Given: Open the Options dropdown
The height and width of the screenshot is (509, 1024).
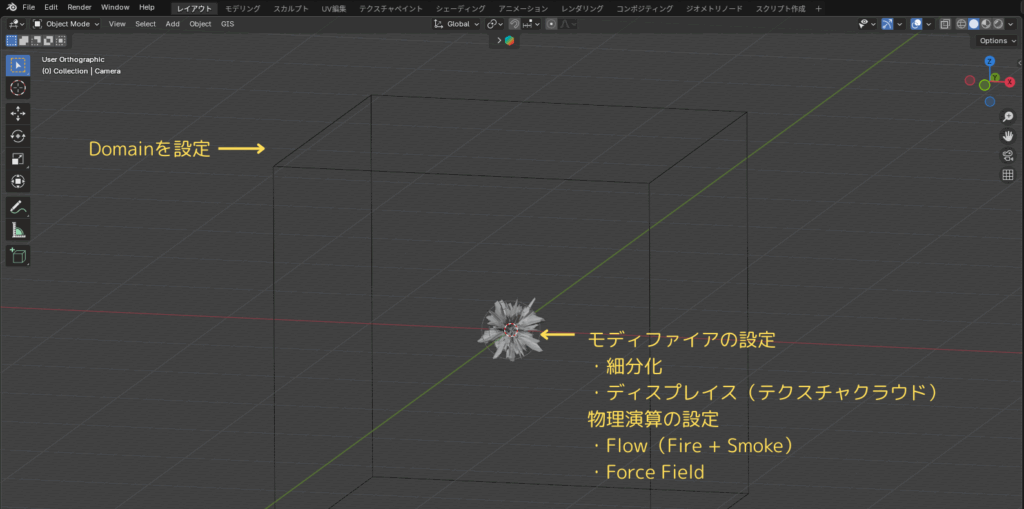Looking at the screenshot, I should tap(997, 41).
